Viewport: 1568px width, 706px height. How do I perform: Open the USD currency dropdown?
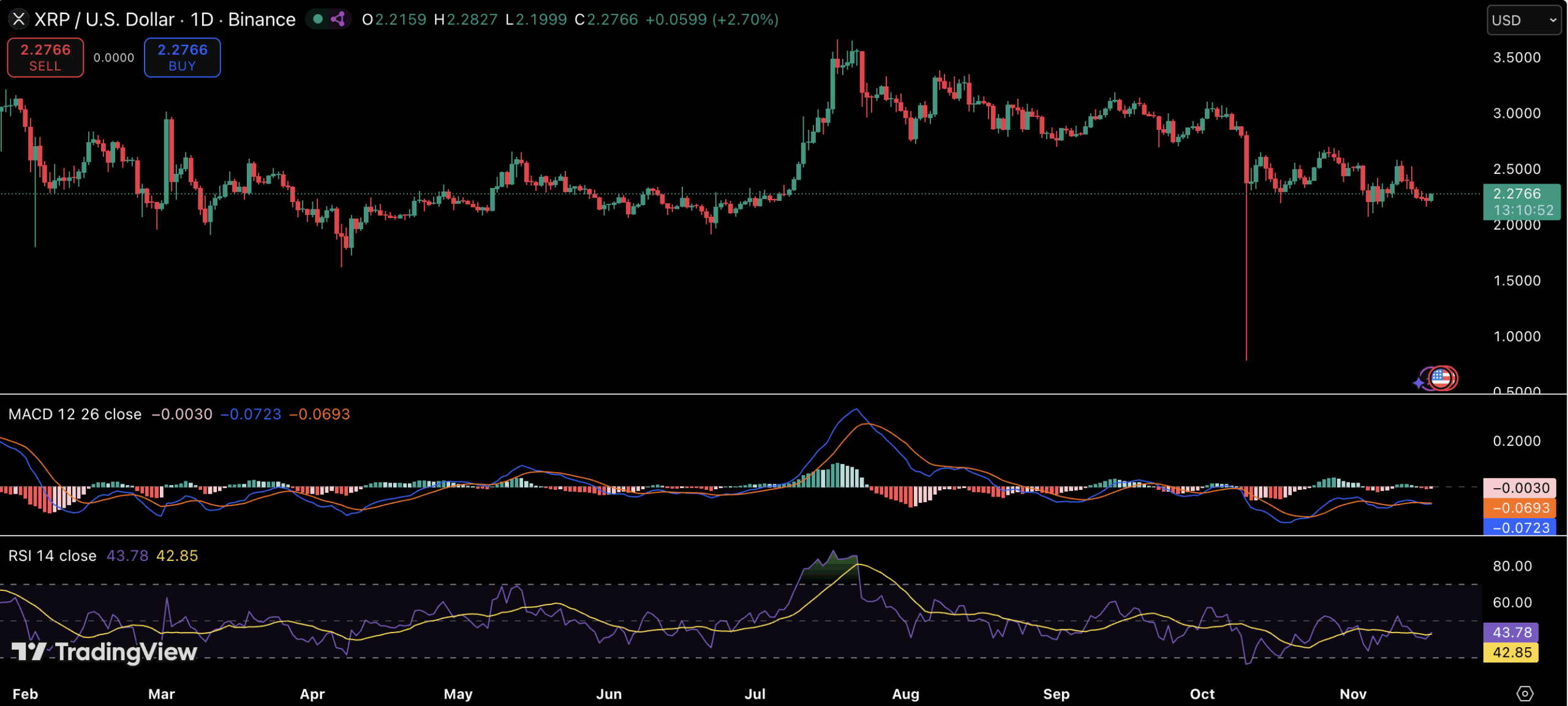[1523, 20]
